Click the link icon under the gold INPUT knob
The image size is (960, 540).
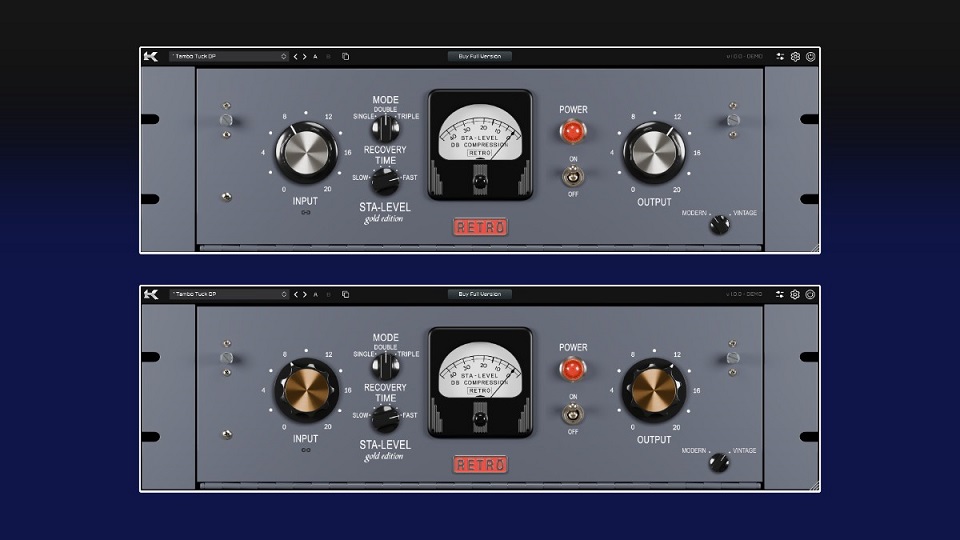pos(305,451)
